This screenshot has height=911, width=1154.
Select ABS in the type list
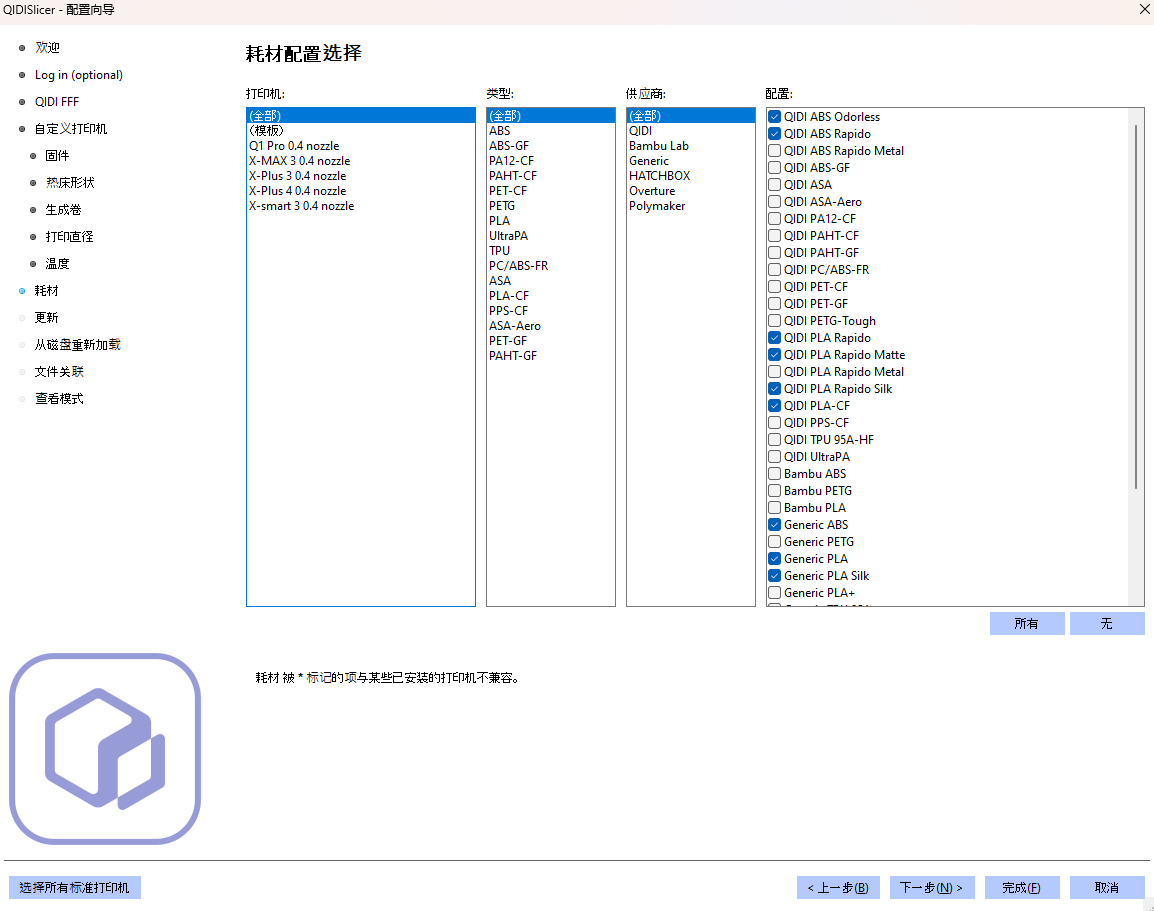tap(551, 130)
